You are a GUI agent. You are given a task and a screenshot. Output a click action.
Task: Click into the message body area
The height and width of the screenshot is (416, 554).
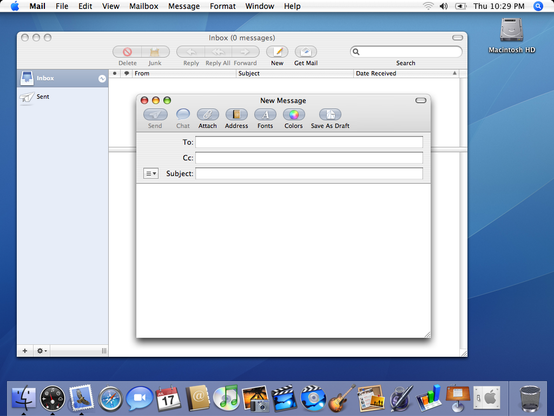click(x=283, y=260)
